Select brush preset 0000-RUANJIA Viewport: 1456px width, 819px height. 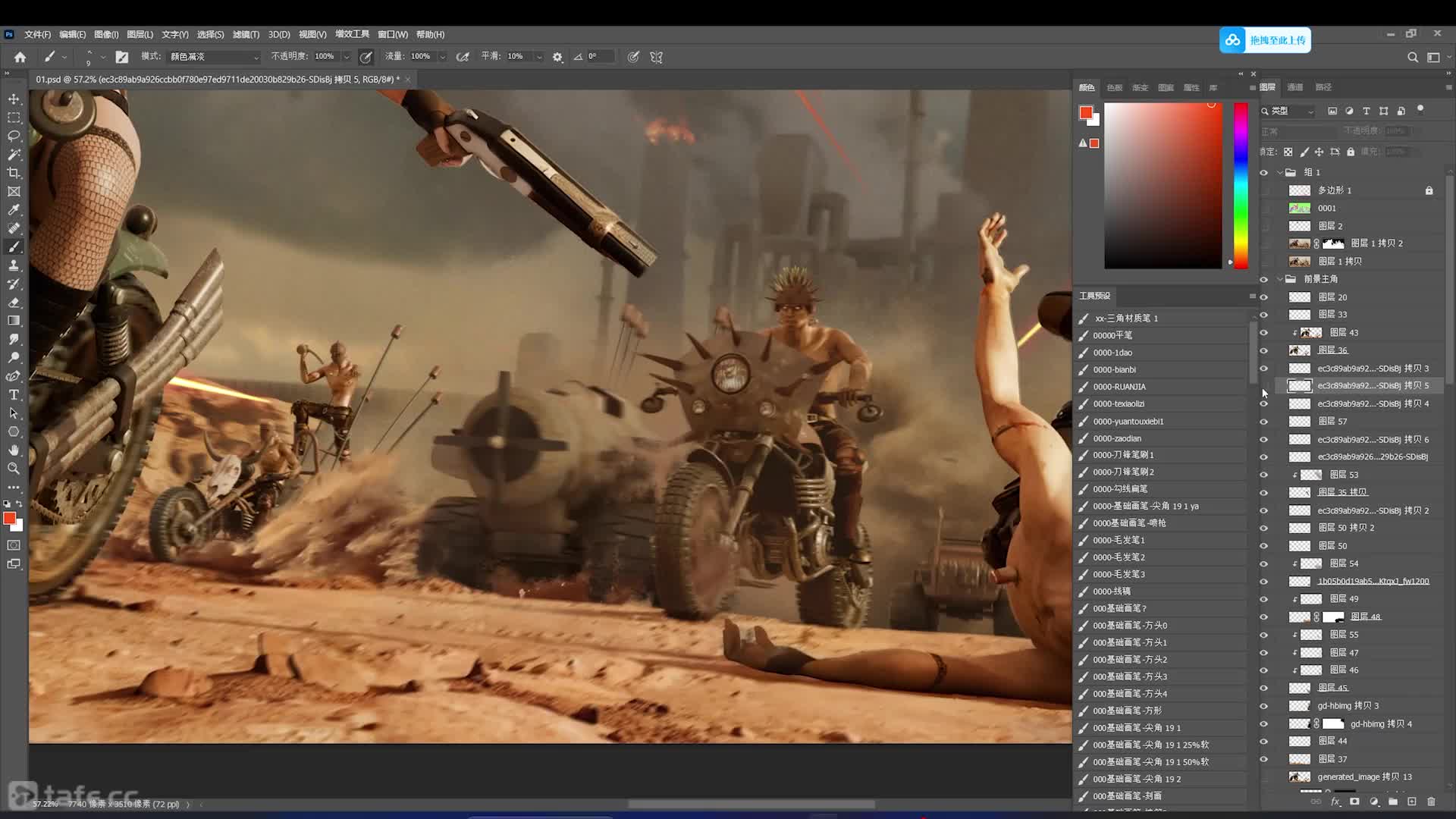pos(1162,387)
